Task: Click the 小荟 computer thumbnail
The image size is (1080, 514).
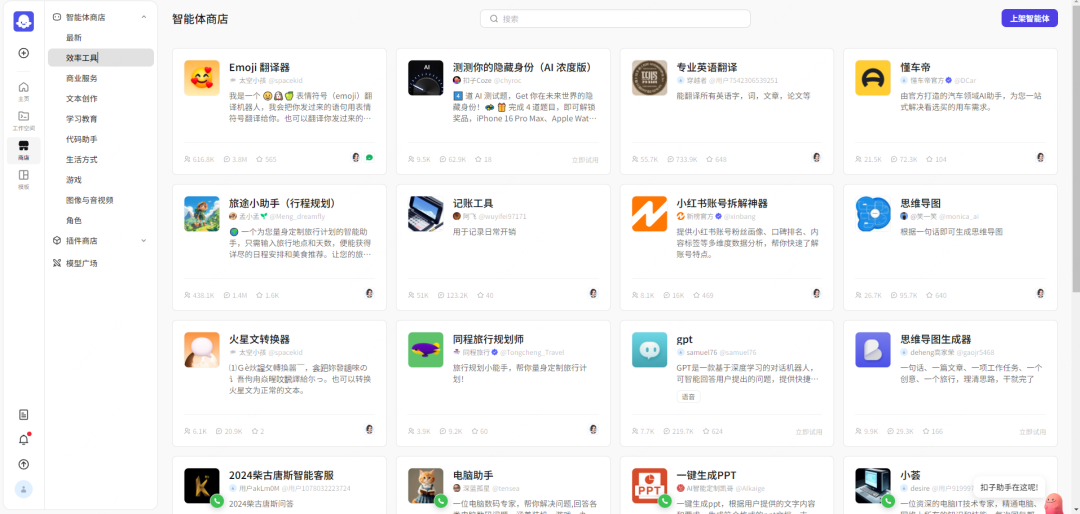Action: click(x=873, y=486)
